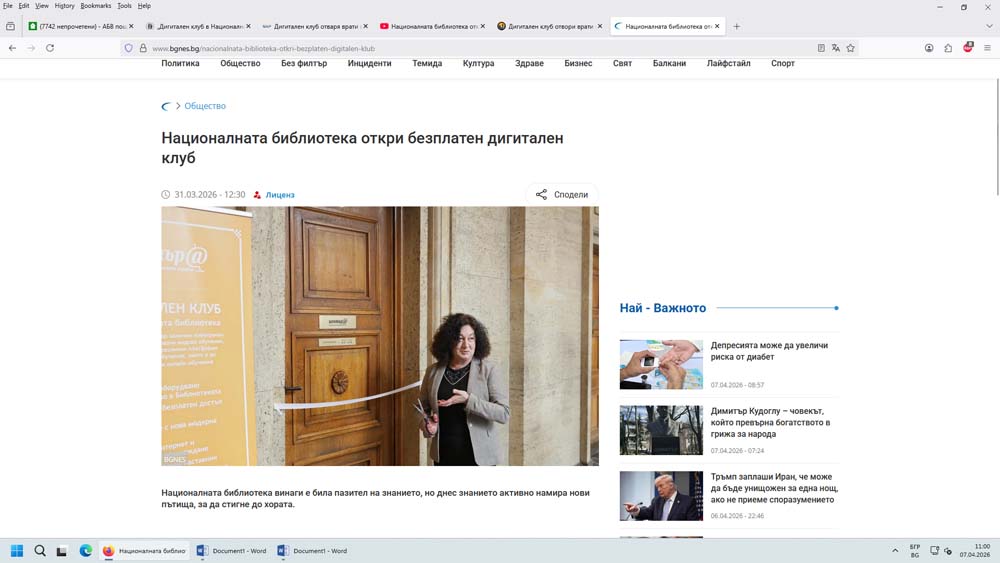Click the БГР keyboard language indicator
1000x563 pixels.
915,551
